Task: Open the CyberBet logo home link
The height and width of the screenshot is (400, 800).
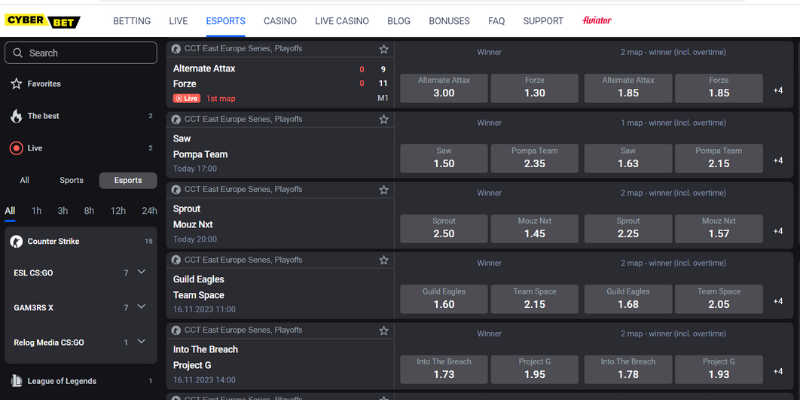Action: 42,21
